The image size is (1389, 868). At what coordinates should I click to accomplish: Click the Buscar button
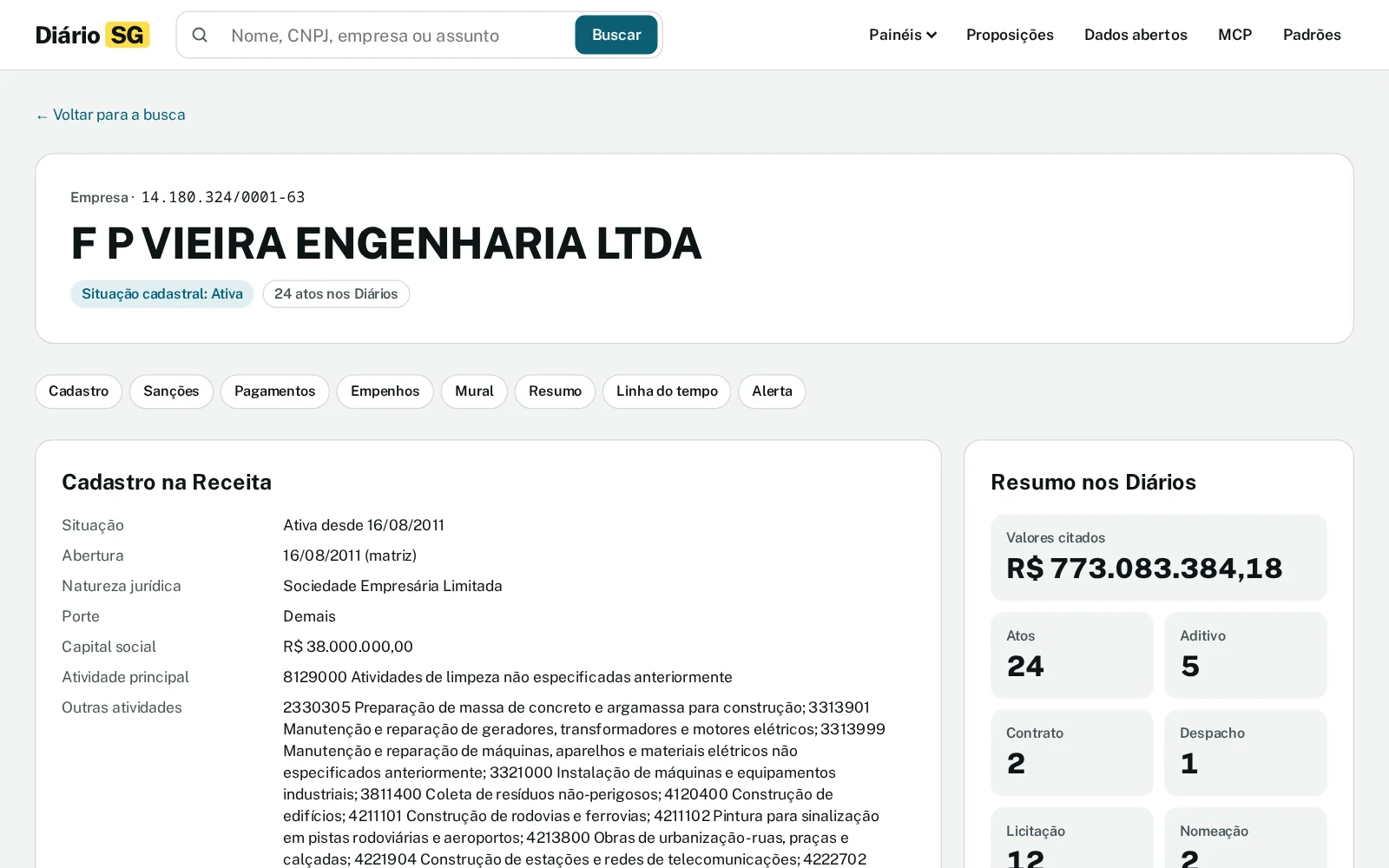click(616, 35)
